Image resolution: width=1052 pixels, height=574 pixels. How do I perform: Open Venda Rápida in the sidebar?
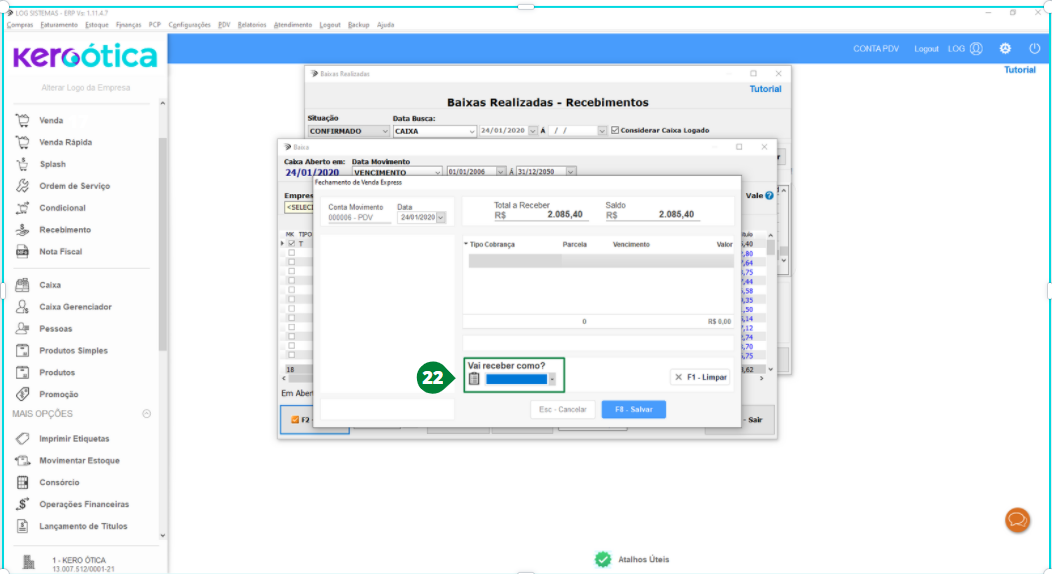click(65, 142)
